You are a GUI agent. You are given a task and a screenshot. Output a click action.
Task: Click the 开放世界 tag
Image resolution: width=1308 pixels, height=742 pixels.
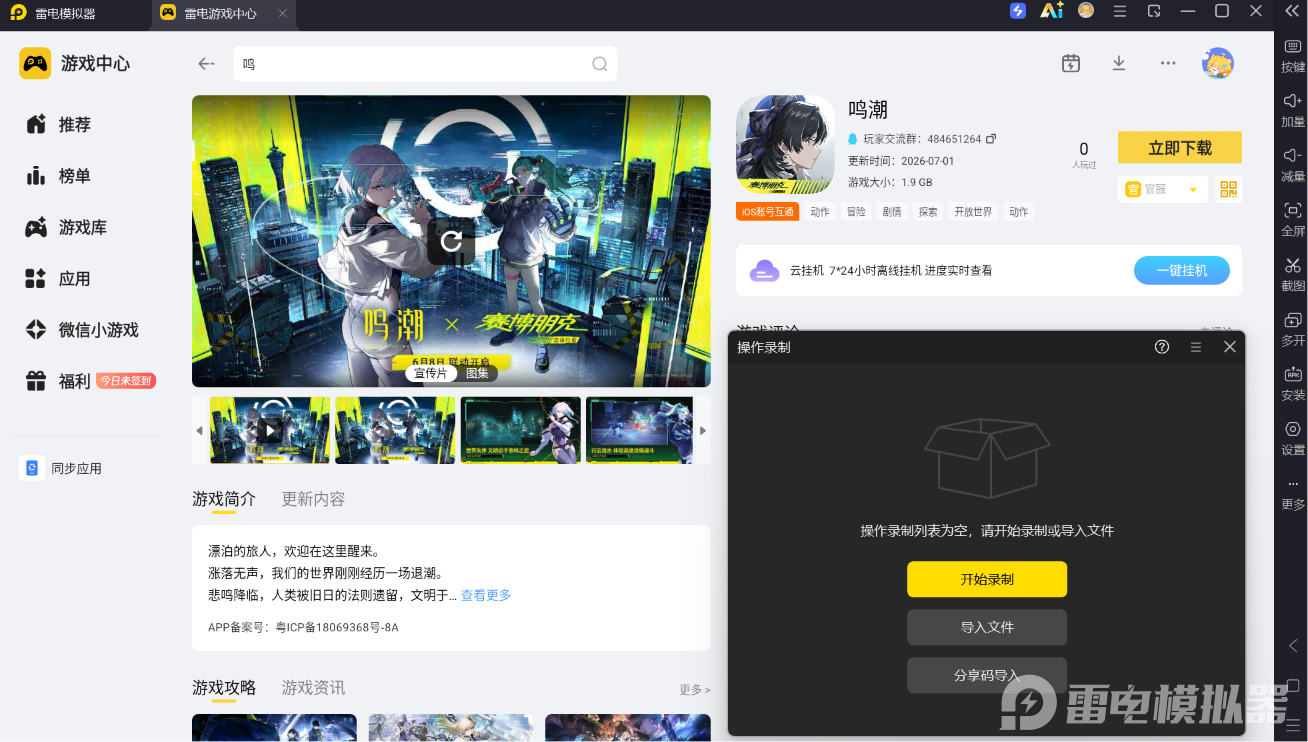coord(973,212)
